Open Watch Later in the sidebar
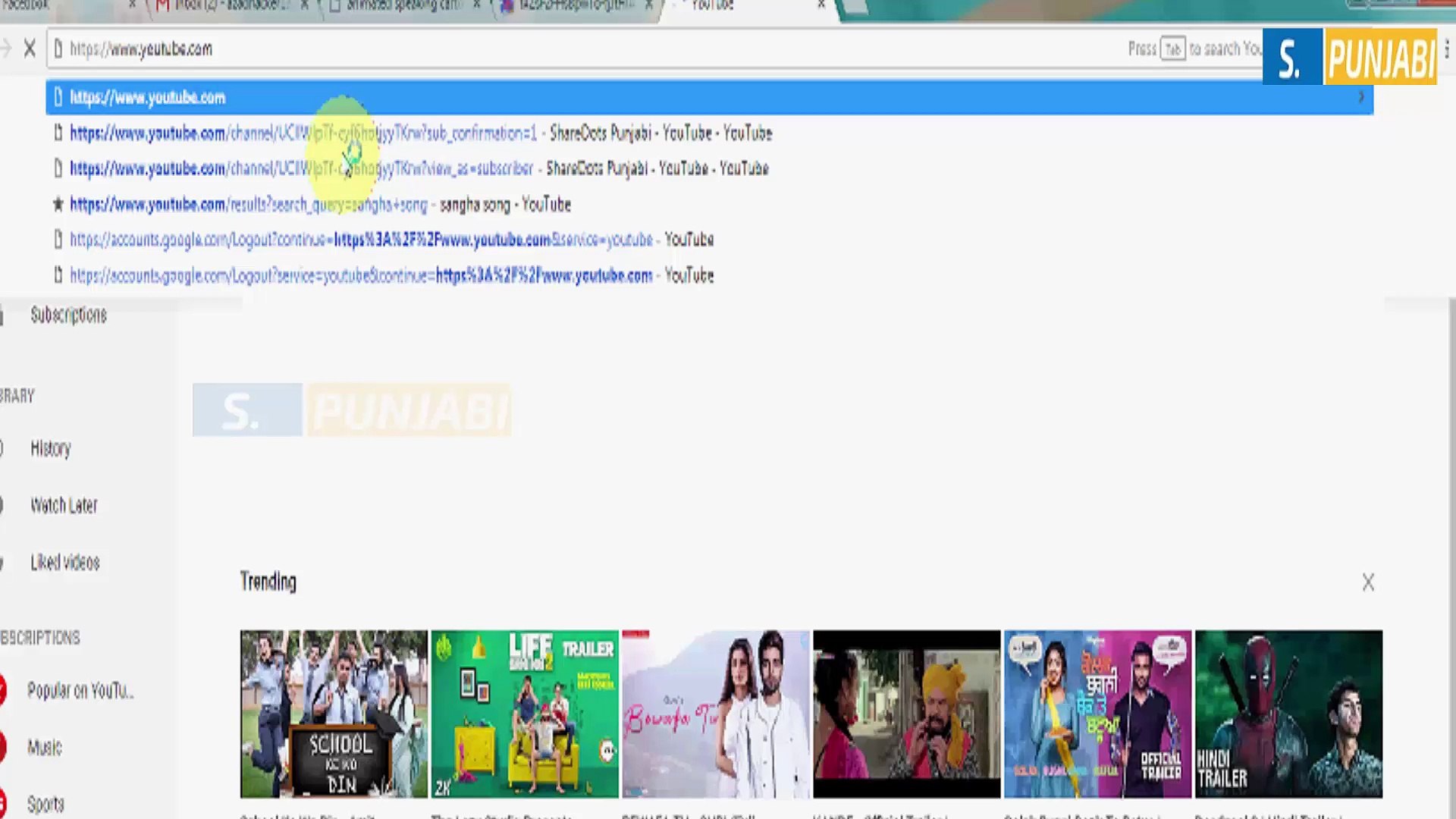Screen dimensions: 1456x819 (x=64, y=505)
